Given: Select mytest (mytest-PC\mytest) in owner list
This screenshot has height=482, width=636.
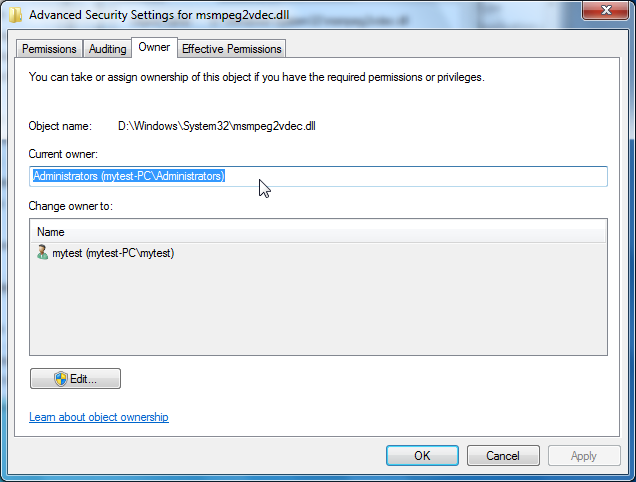Looking at the screenshot, I should pos(113,253).
